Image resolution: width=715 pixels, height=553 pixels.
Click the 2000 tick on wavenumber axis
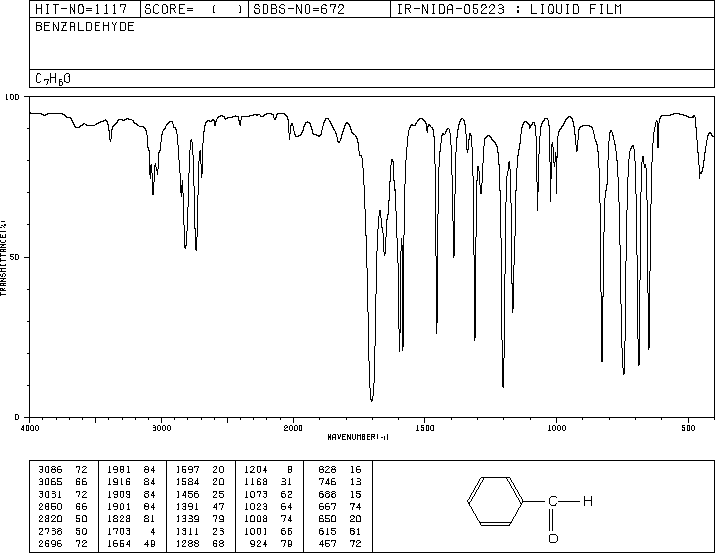(293, 427)
